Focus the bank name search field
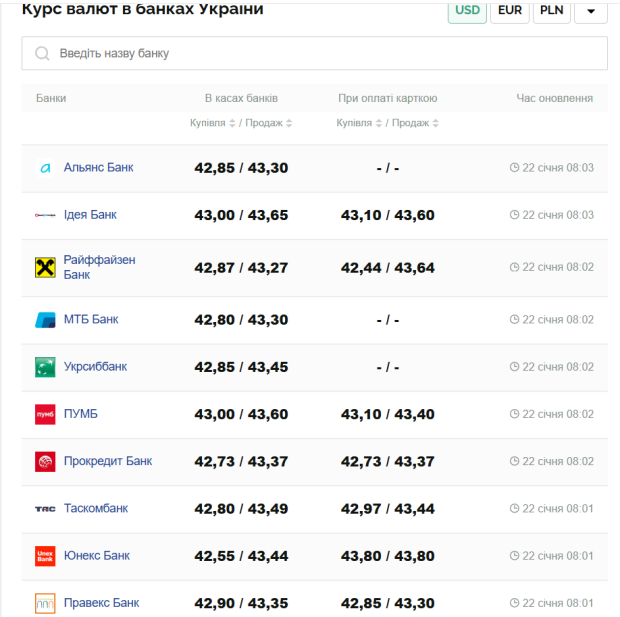 [x=320, y=54]
